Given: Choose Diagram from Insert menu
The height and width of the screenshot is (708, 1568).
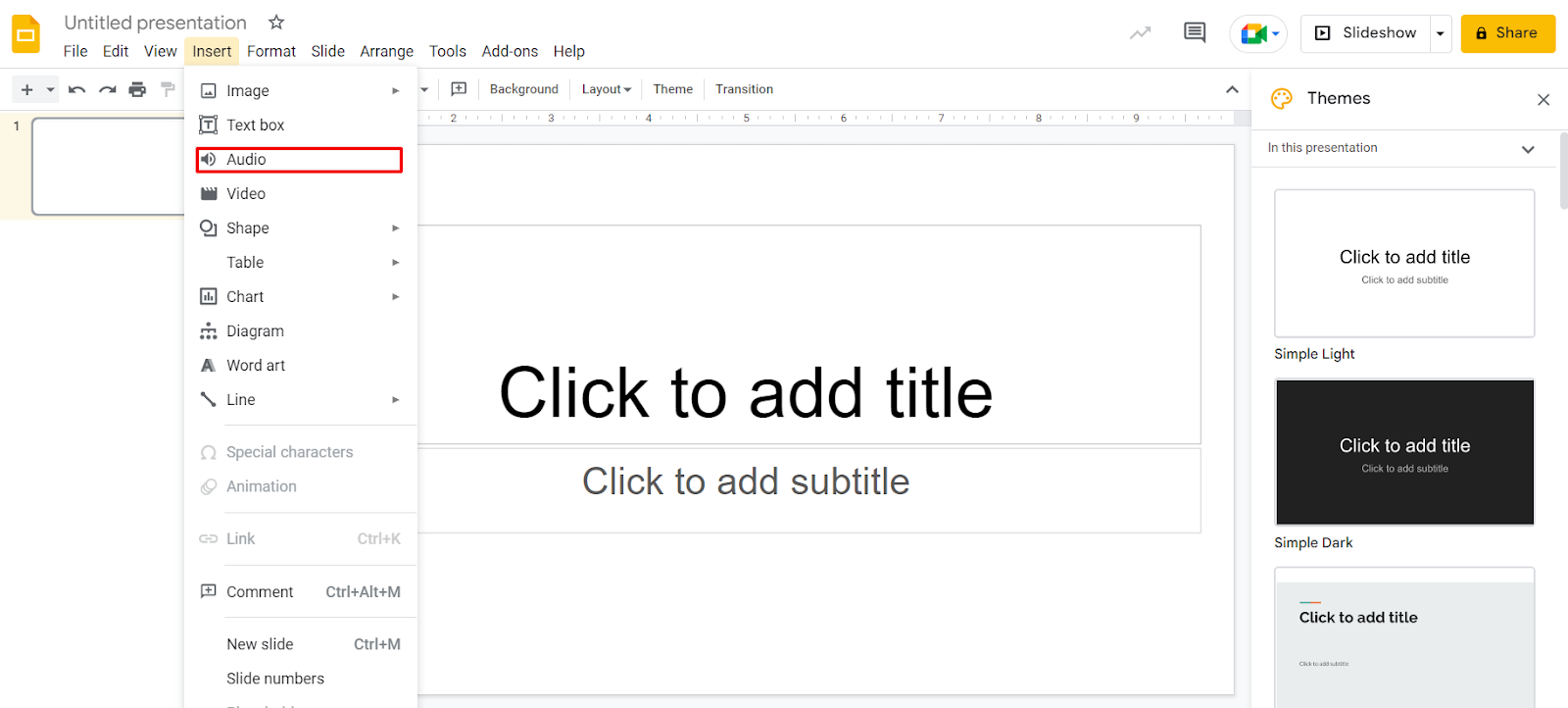Looking at the screenshot, I should (x=301, y=330).
